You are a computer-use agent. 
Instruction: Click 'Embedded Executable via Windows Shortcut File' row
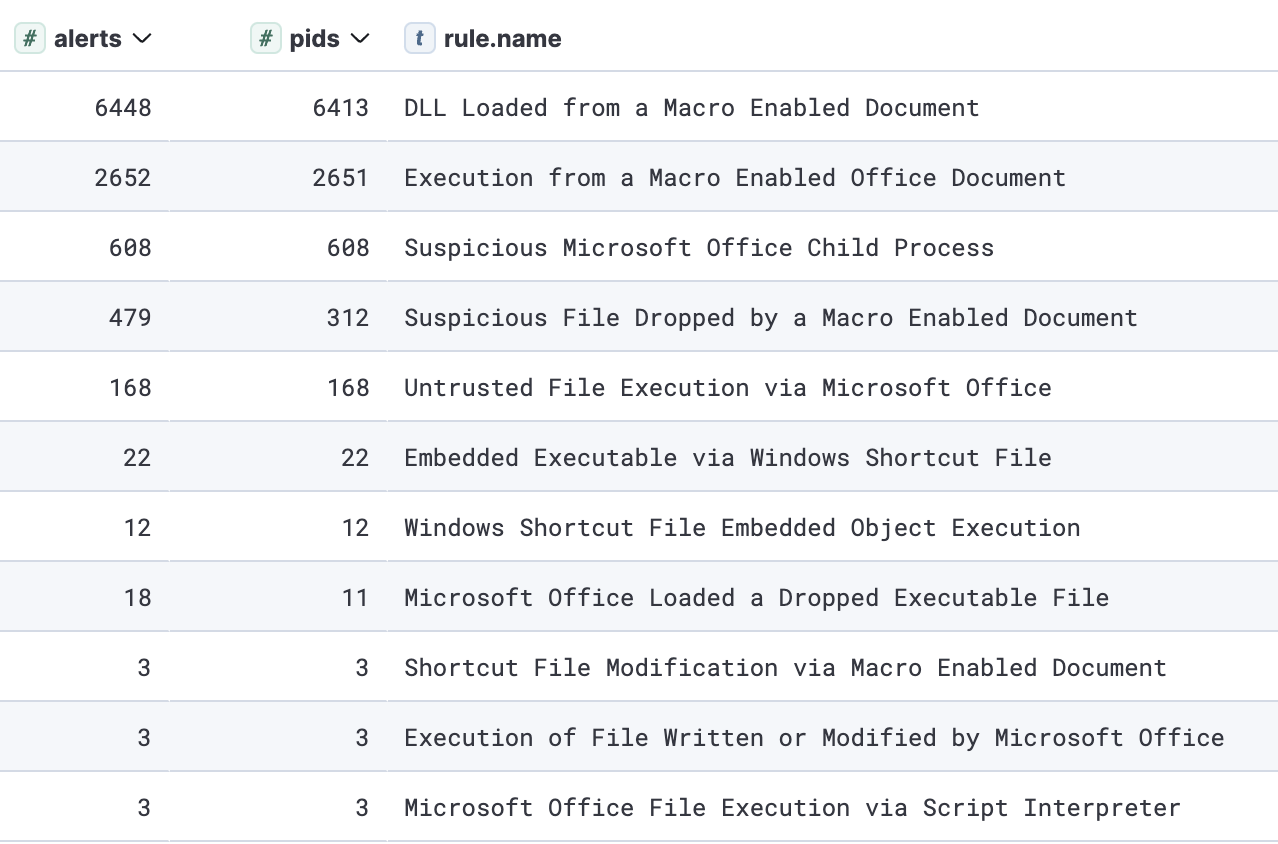pos(727,458)
